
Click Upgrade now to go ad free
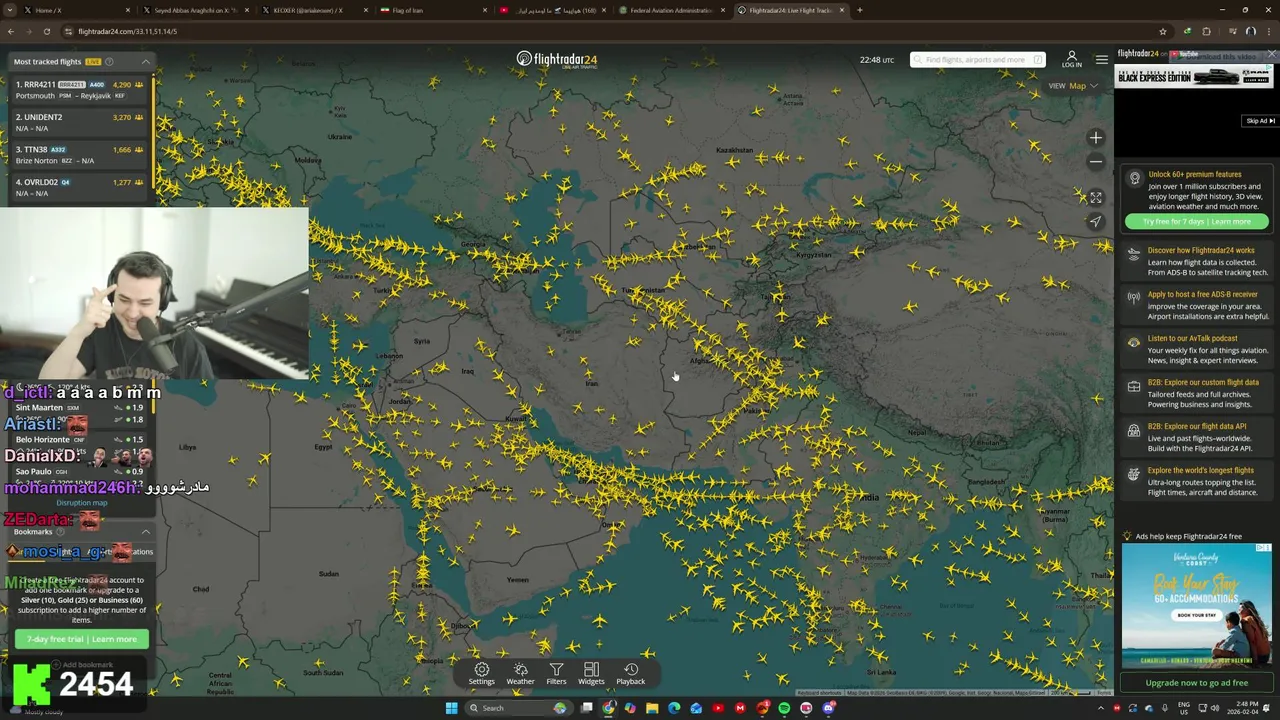tap(1197, 683)
